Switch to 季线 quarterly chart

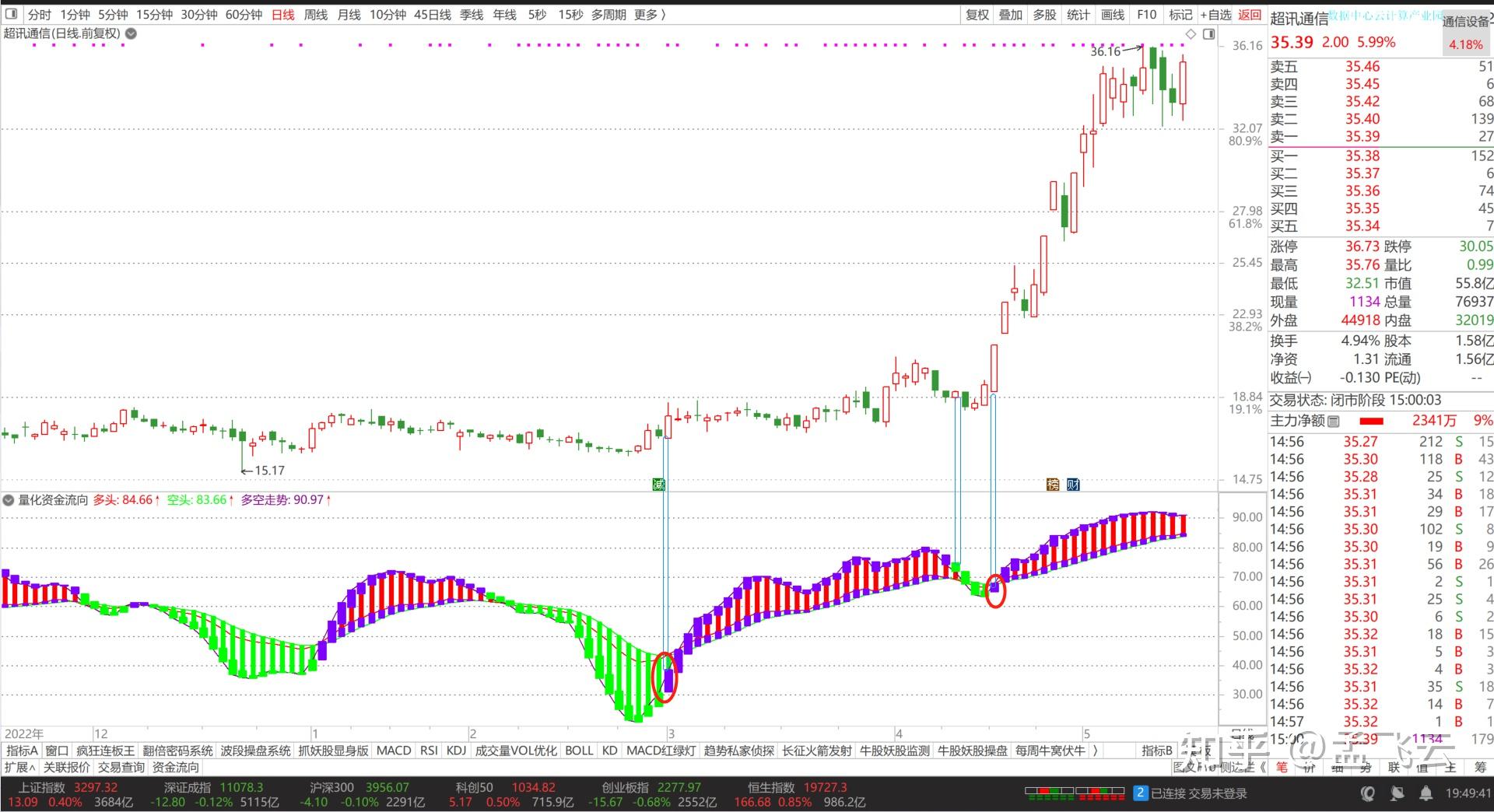tap(472, 15)
